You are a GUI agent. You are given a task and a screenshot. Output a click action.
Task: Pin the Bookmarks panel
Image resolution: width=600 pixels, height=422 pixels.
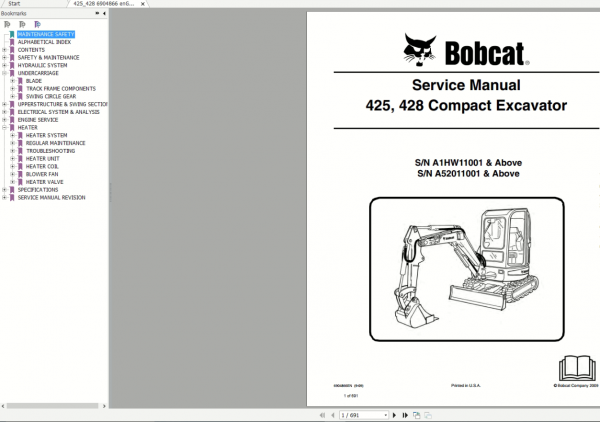coord(97,13)
